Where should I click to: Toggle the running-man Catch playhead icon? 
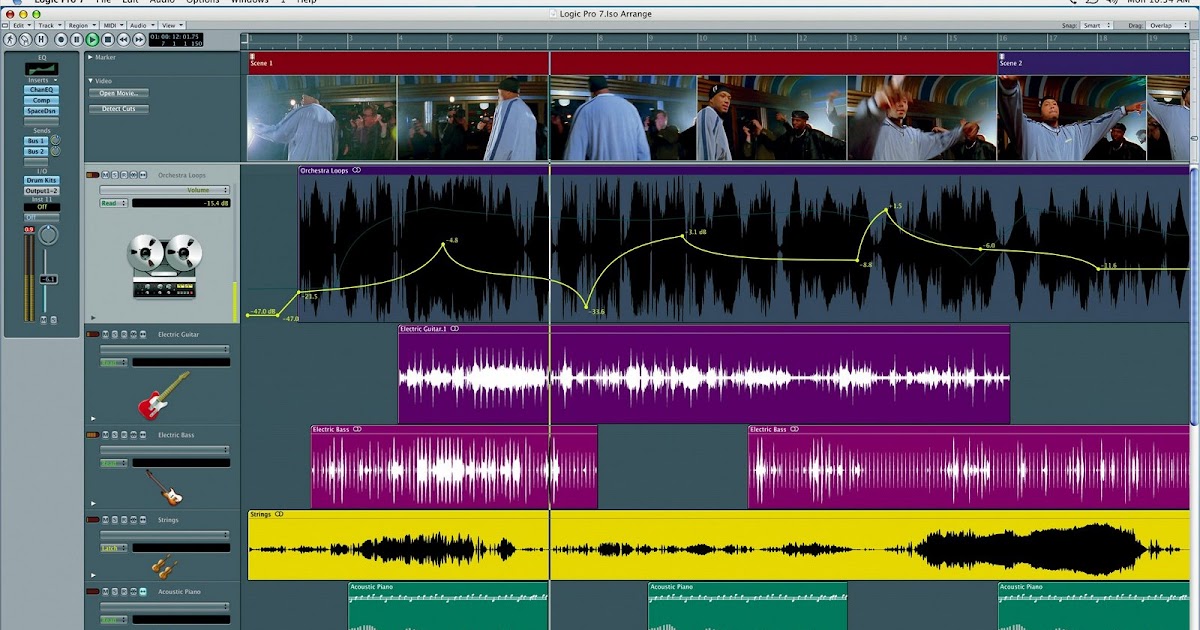point(10,40)
